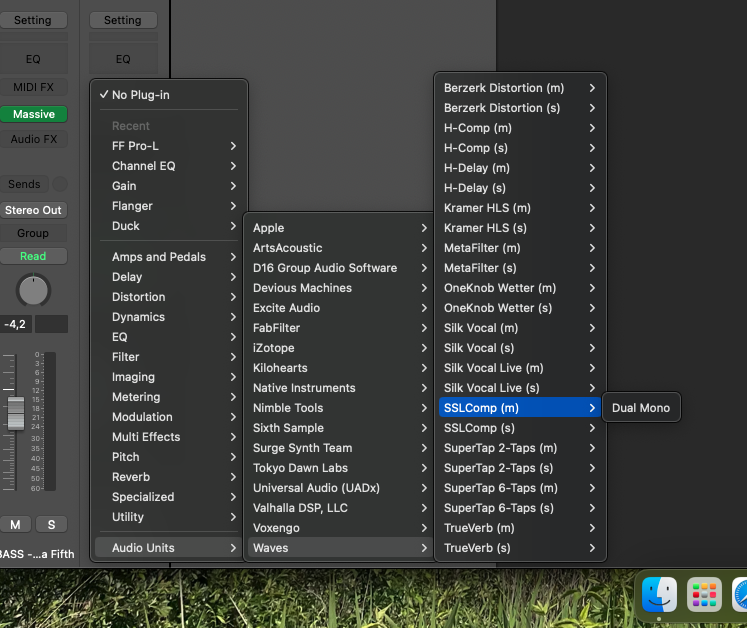Open the Specialized category

[169, 497]
